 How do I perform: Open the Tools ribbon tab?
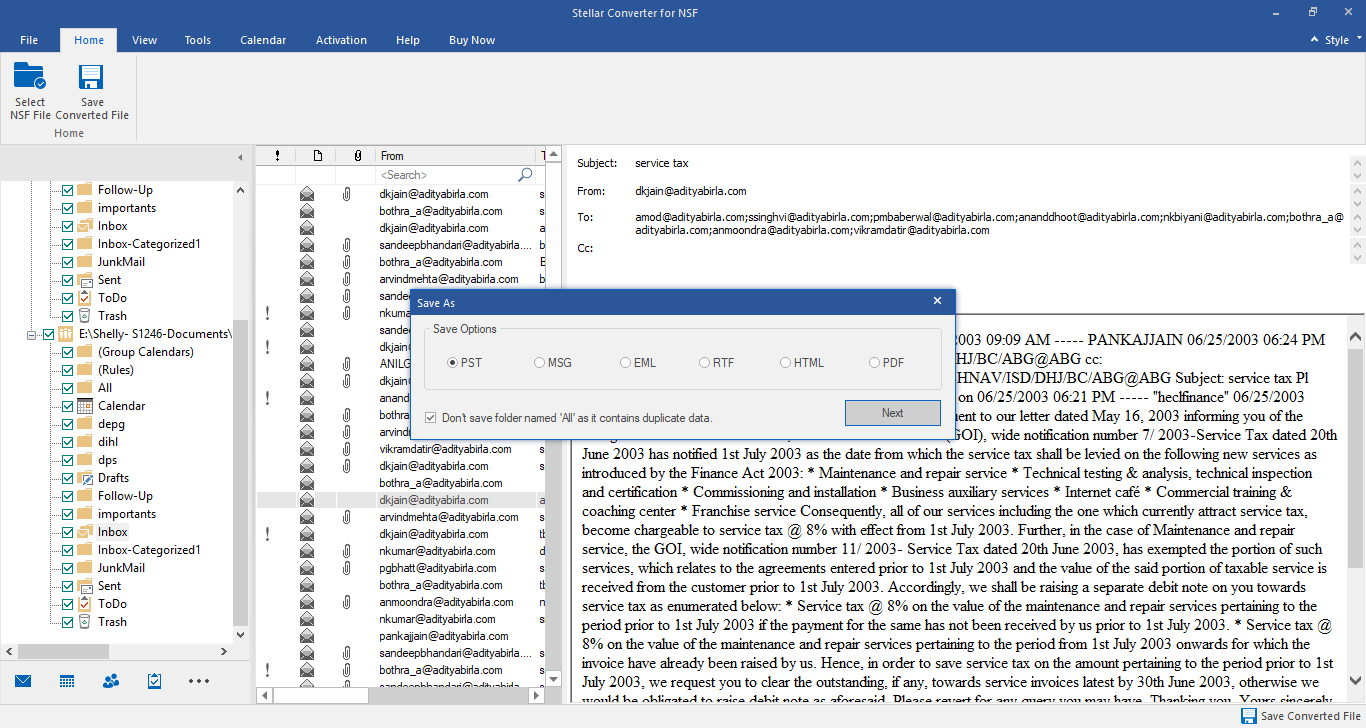click(x=198, y=40)
